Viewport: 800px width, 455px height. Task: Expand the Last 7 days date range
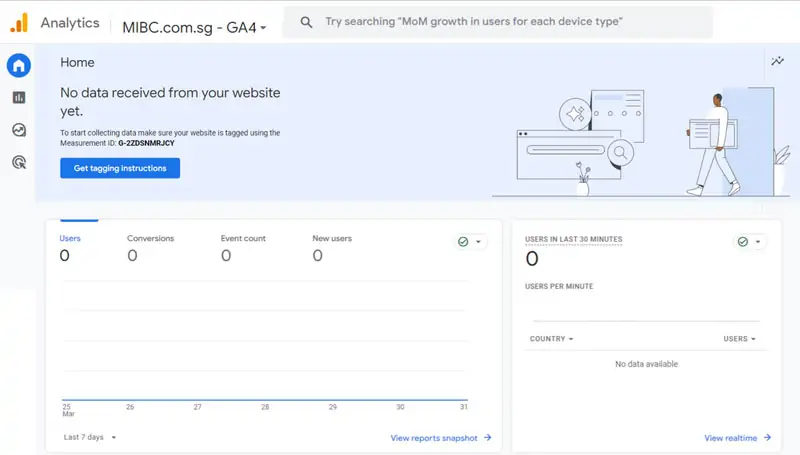pyautogui.click(x=90, y=437)
